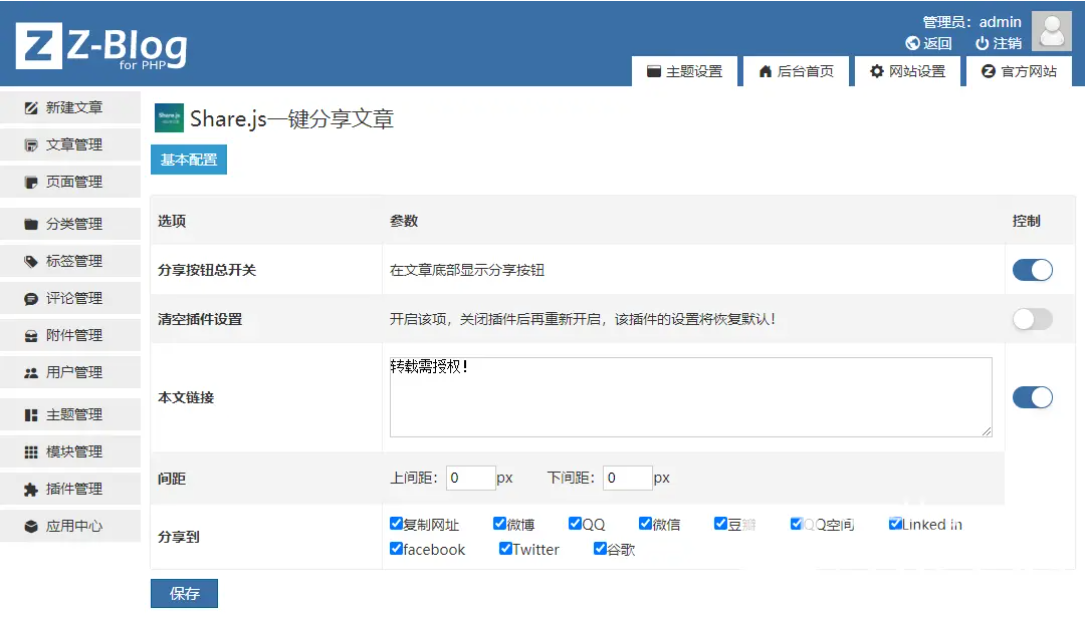Viewport: 1086px width, 619px height.
Task: Open 插件管理 in the sidebar
Action: click(x=70, y=490)
